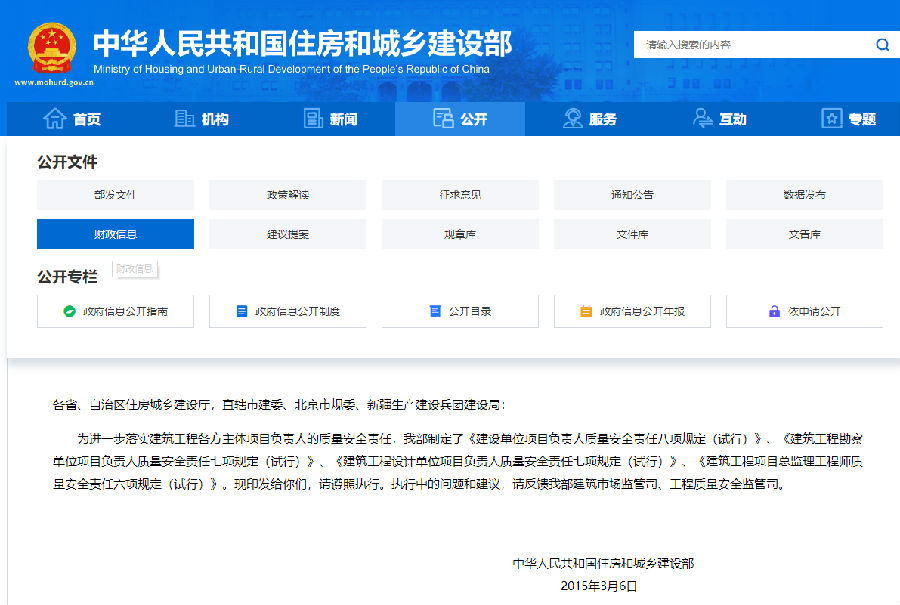The image size is (900, 605).
Task: Select the 互动 person-chat icon
Action: pyautogui.click(x=702, y=119)
